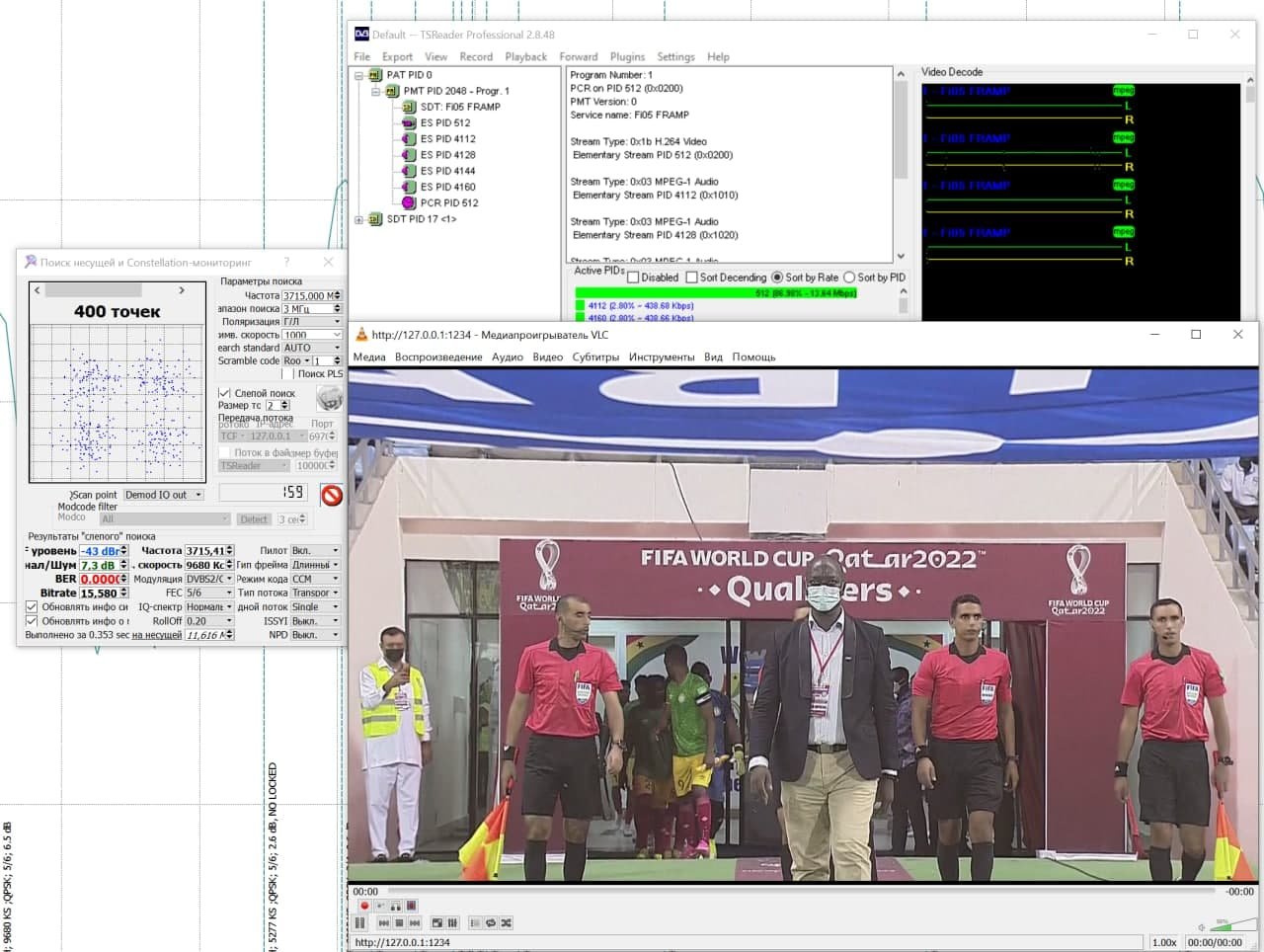Open the Инструменты menu in VLC
The image size is (1264, 952).
point(661,357)
